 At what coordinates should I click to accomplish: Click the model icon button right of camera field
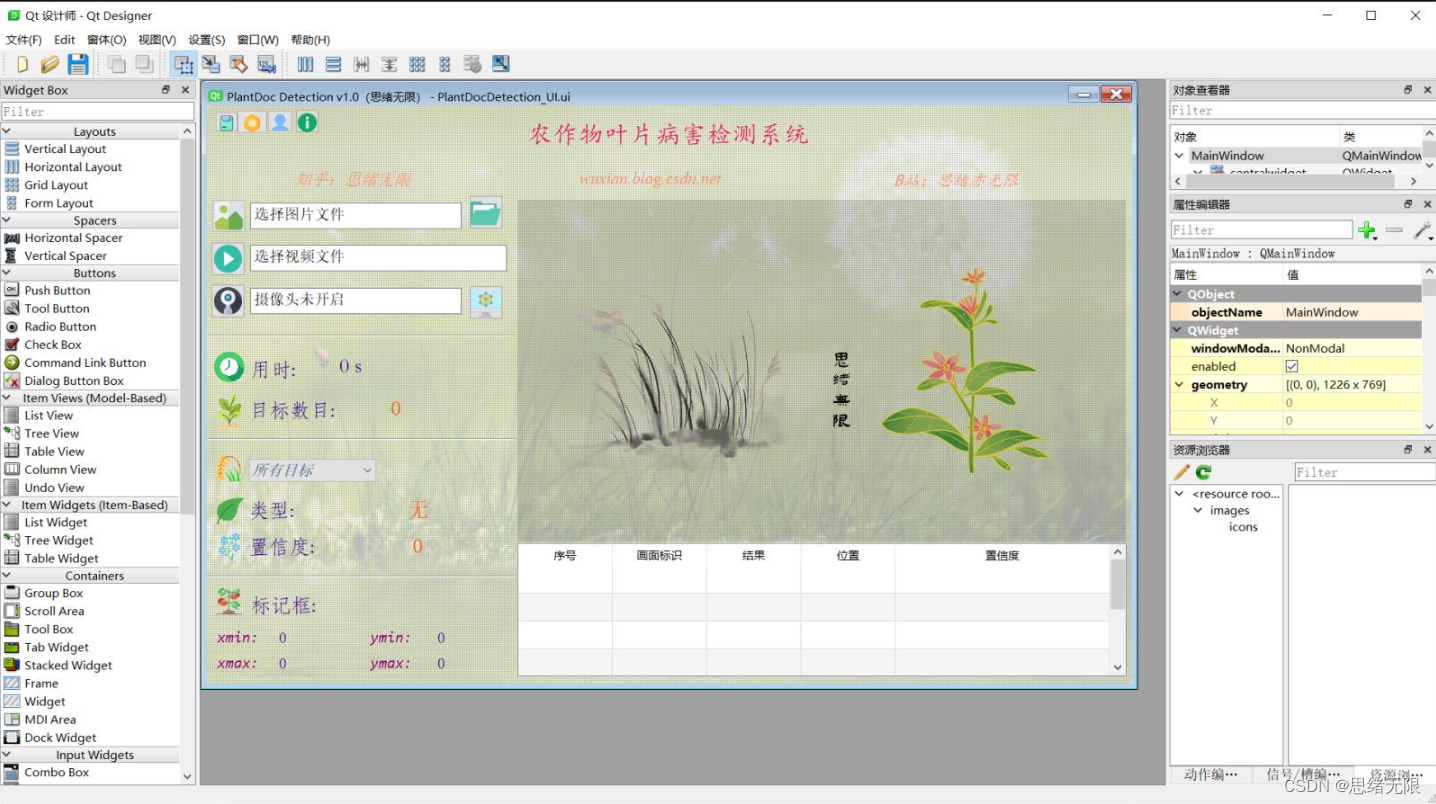click(485, 301)
